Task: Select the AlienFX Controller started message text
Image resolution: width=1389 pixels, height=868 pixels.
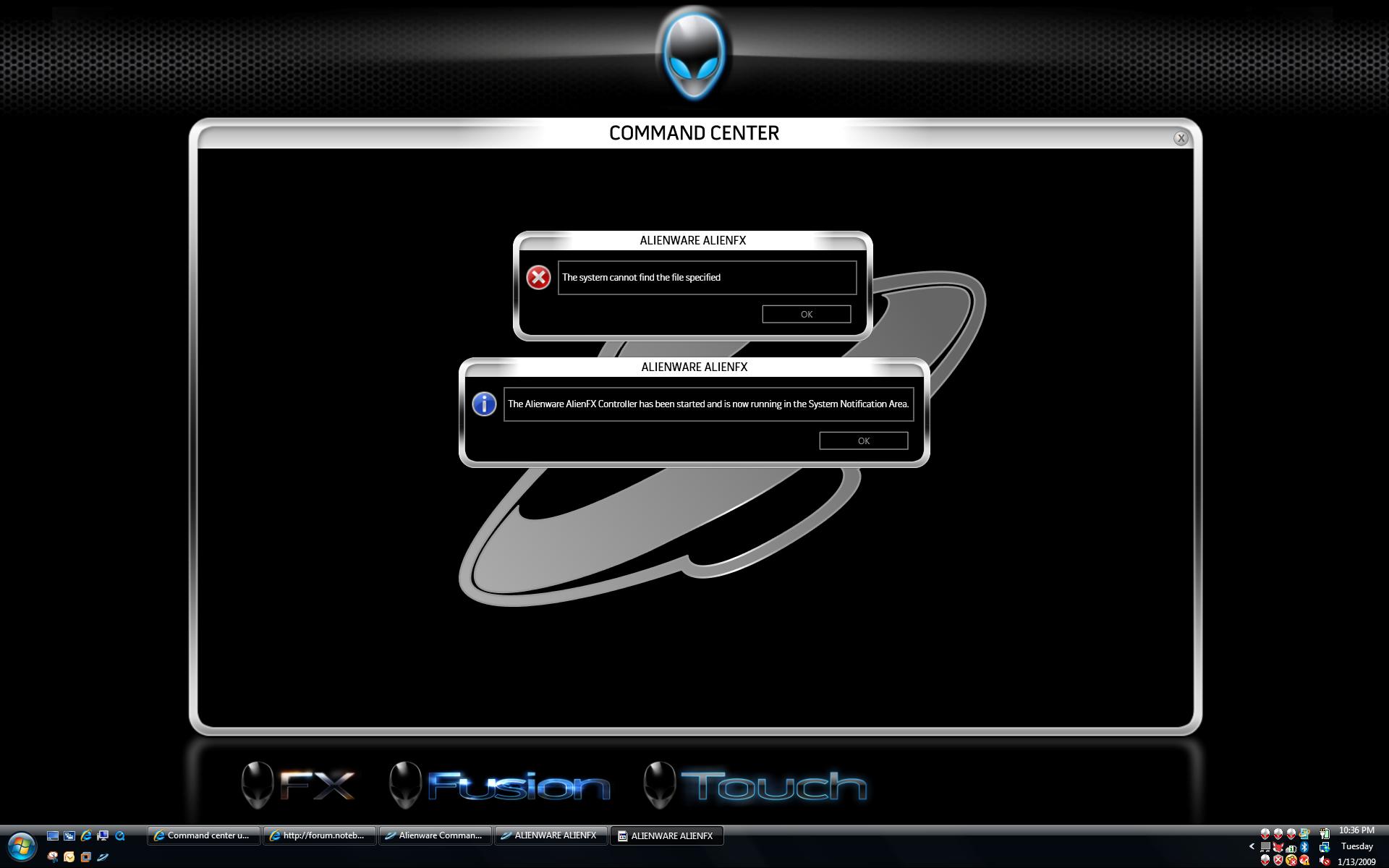Action: (x=708, y=404)
